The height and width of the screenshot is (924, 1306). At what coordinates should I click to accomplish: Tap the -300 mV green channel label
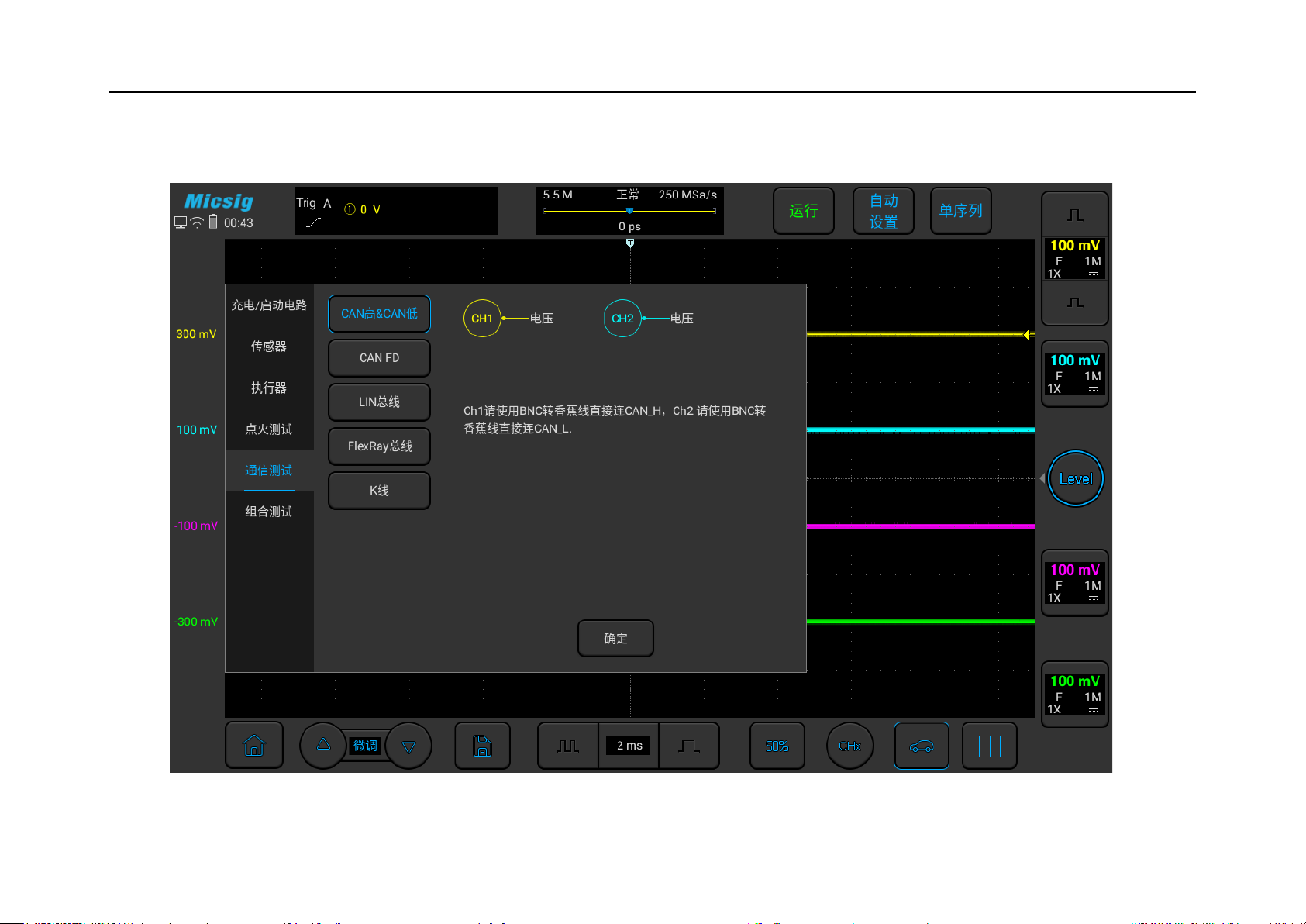[x=196, y=622]
